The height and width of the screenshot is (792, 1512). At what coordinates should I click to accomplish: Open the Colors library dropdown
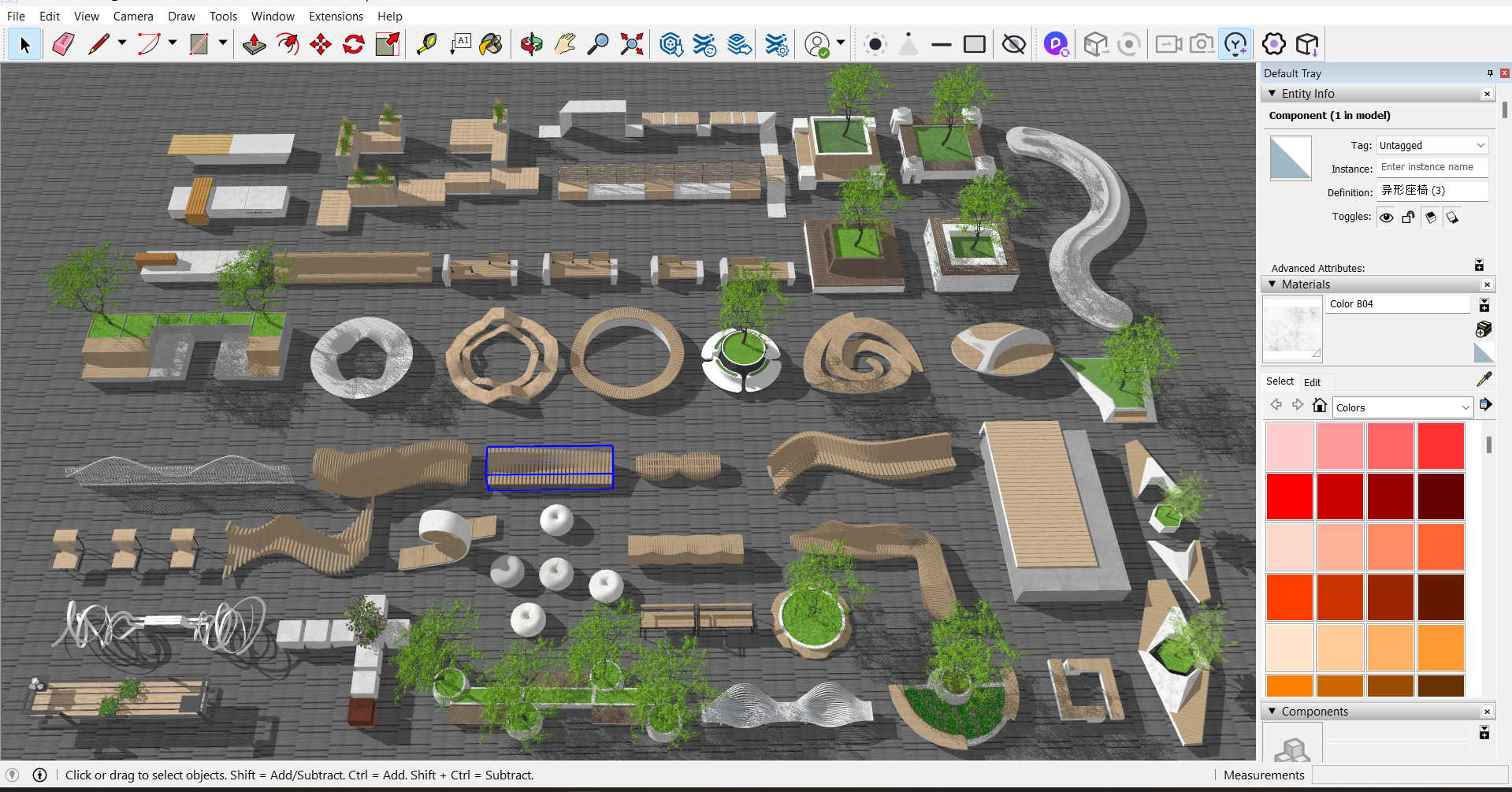click(x=1402, y=407)
